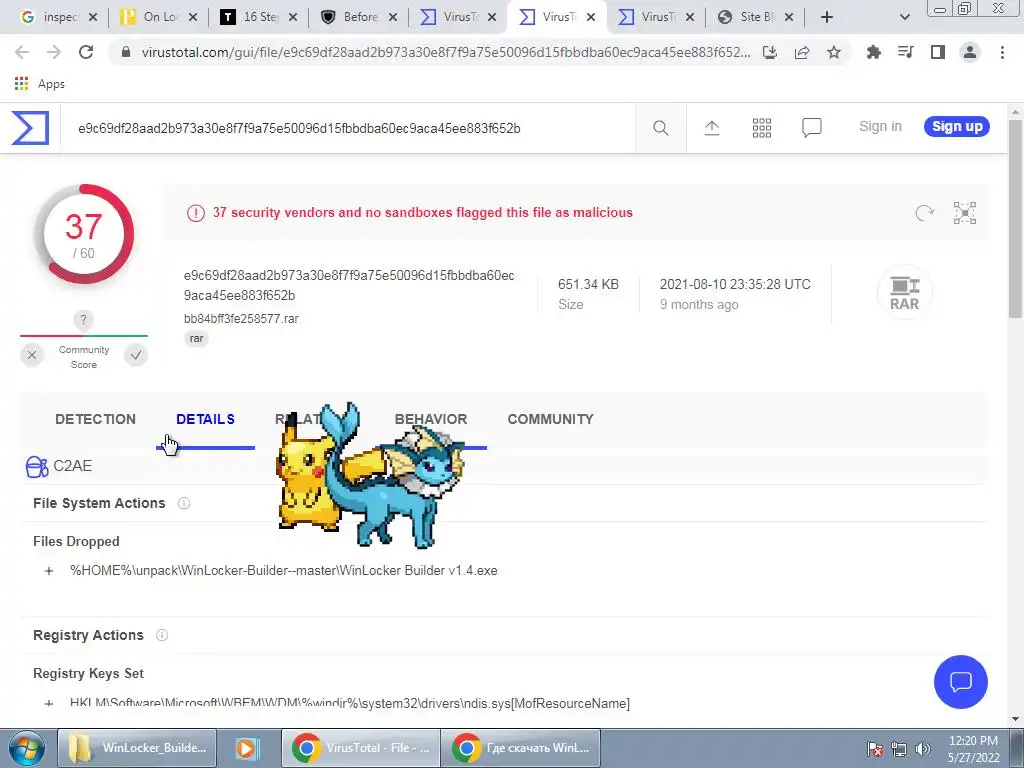Viewport: 1024px width, 768px height.
Task: Toggle Chrome side panel icon
Action: pyautogui.click(x=938, y=52)
